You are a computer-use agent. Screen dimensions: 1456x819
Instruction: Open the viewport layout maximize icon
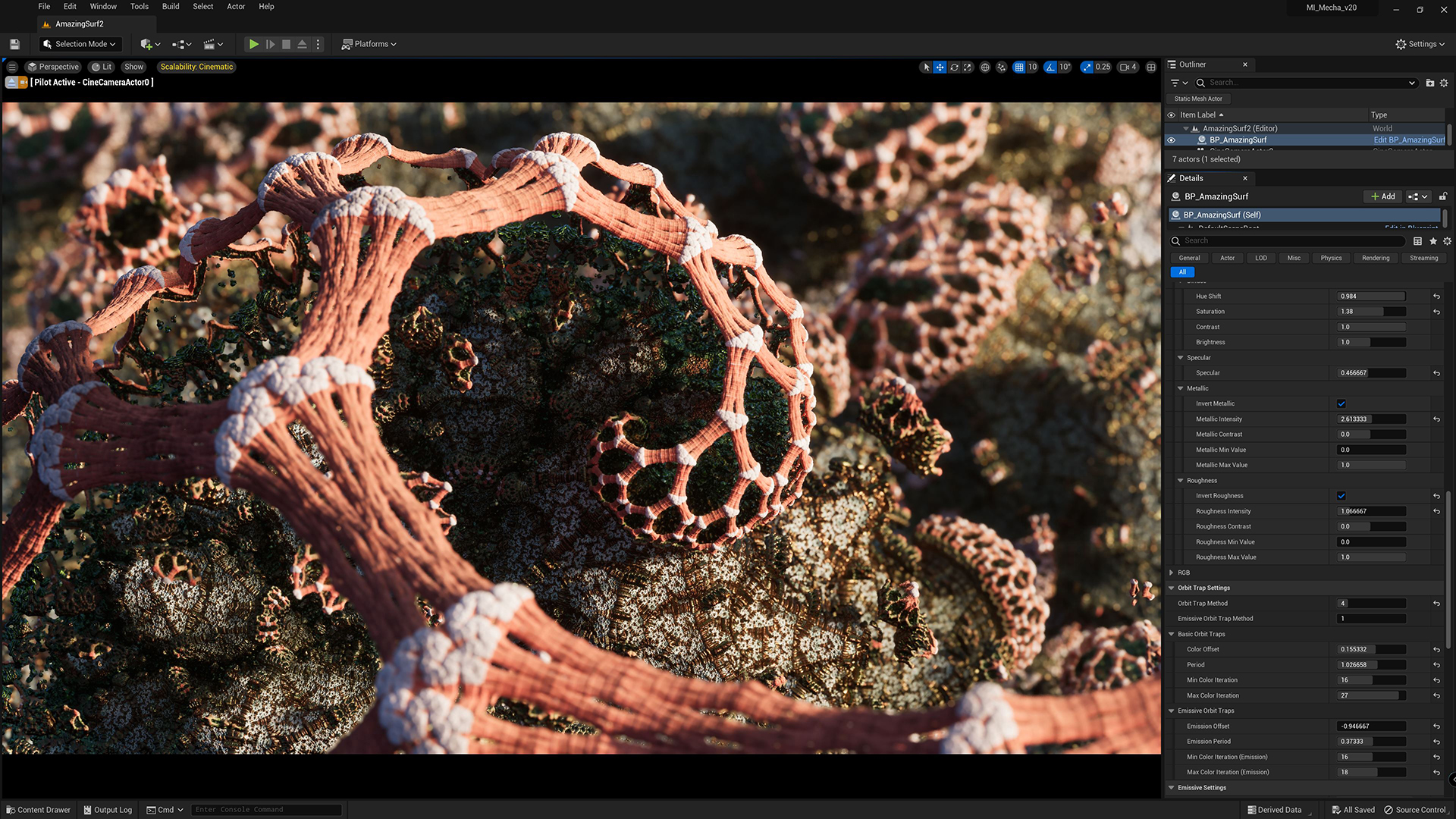[1151, 67]
